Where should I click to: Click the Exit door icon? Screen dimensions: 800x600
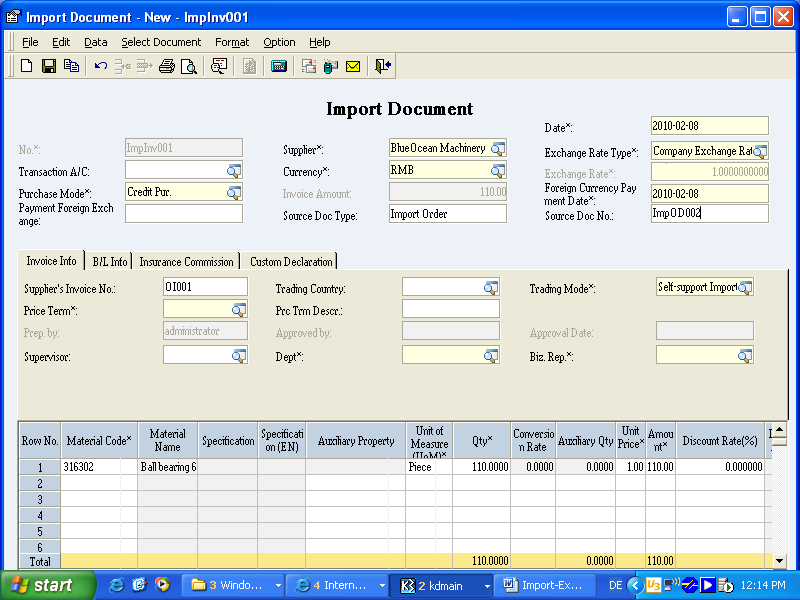383,66
